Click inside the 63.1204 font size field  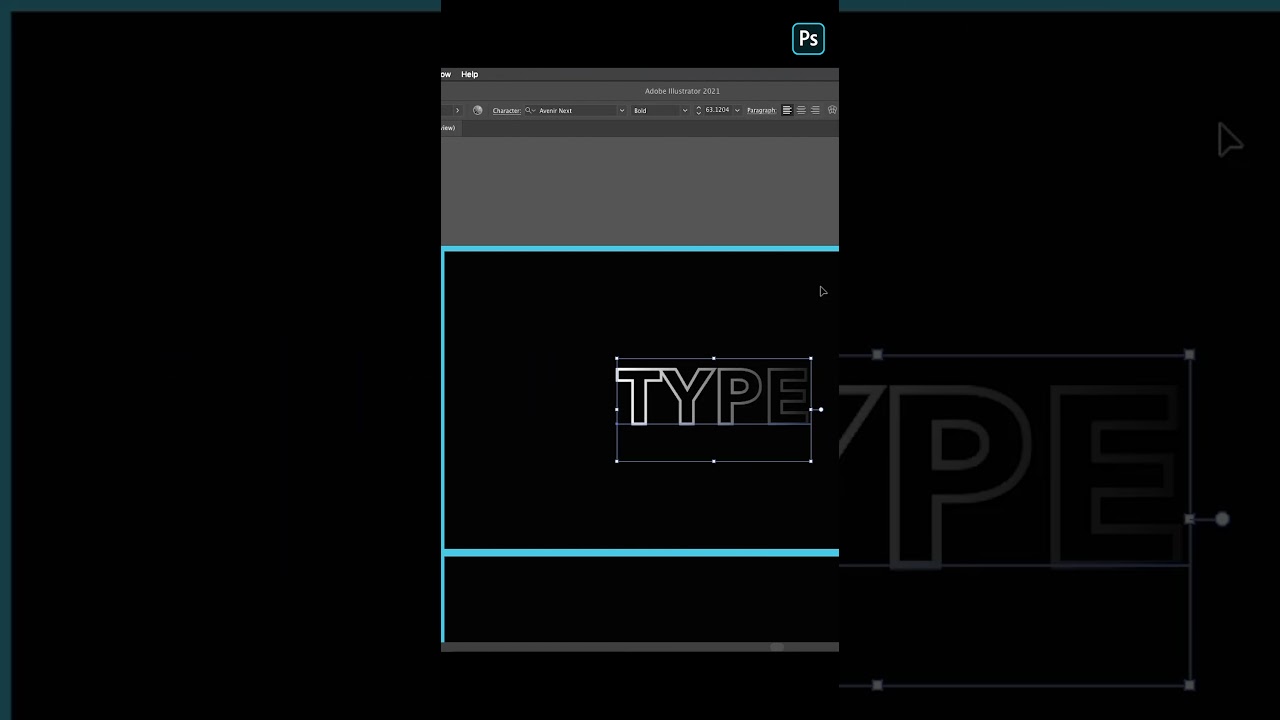[x=717, y=110]
